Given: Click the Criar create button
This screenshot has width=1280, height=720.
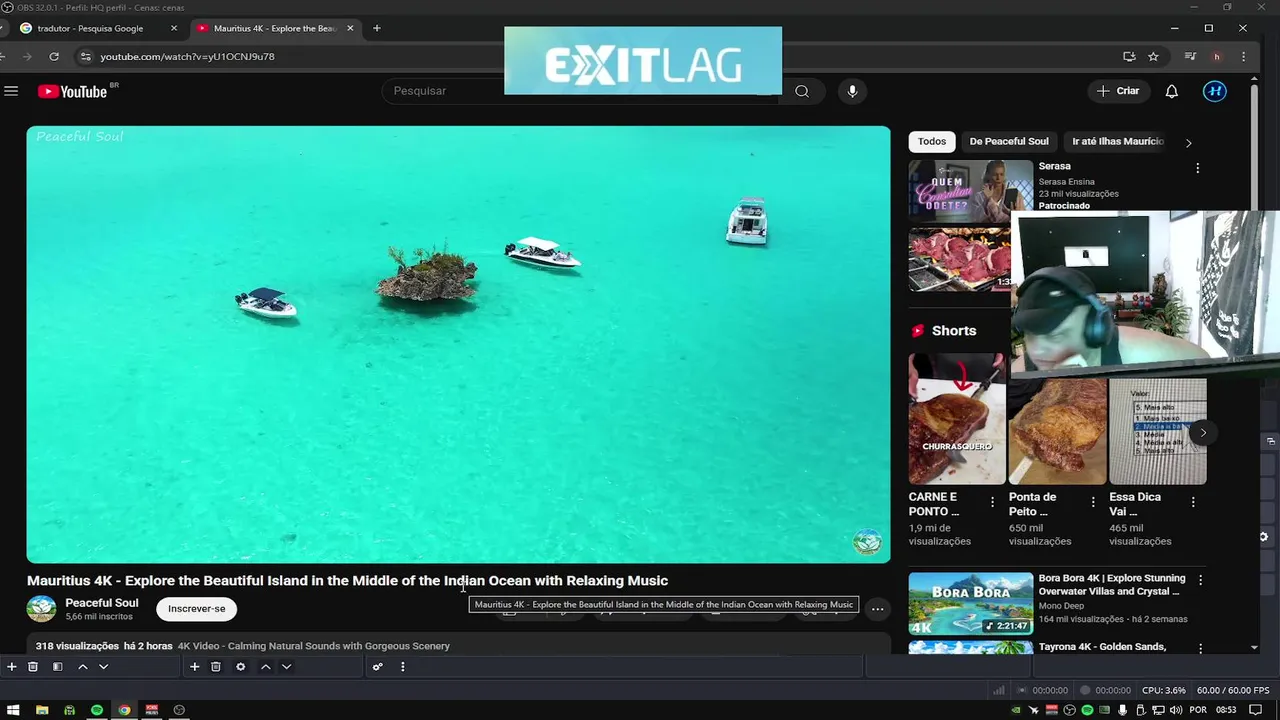Looking at the screenshot, I should pos(1118,91).
